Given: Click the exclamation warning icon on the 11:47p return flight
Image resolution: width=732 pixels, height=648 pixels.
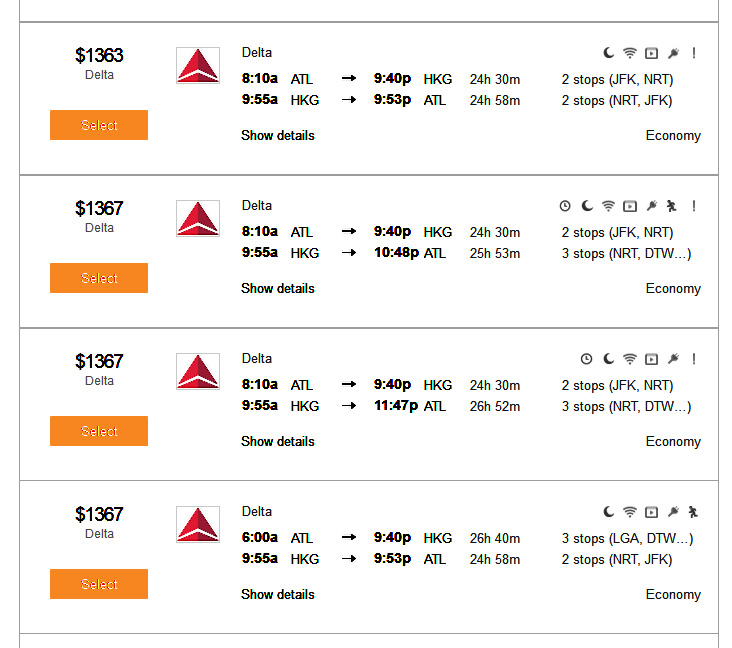Looking at the screenshot, I should (x=694, y=359).
